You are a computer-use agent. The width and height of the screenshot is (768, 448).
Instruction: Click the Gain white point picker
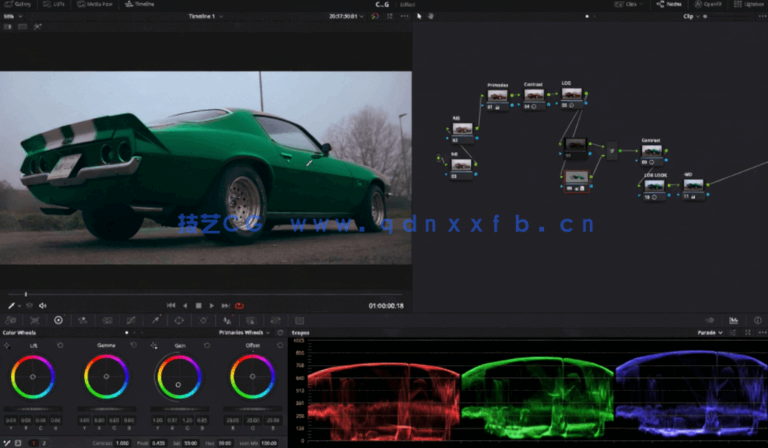click(154, 346)
